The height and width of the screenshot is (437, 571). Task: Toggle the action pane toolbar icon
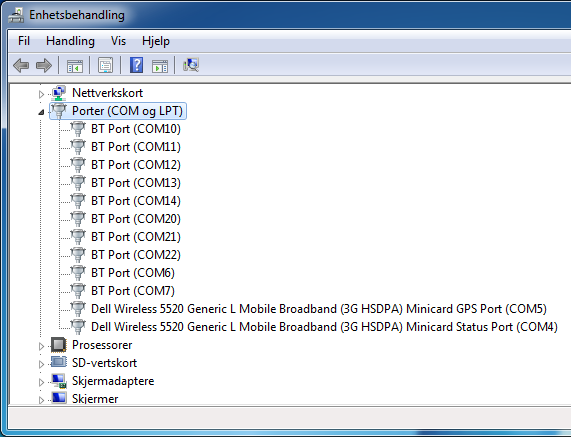[160, 66]
